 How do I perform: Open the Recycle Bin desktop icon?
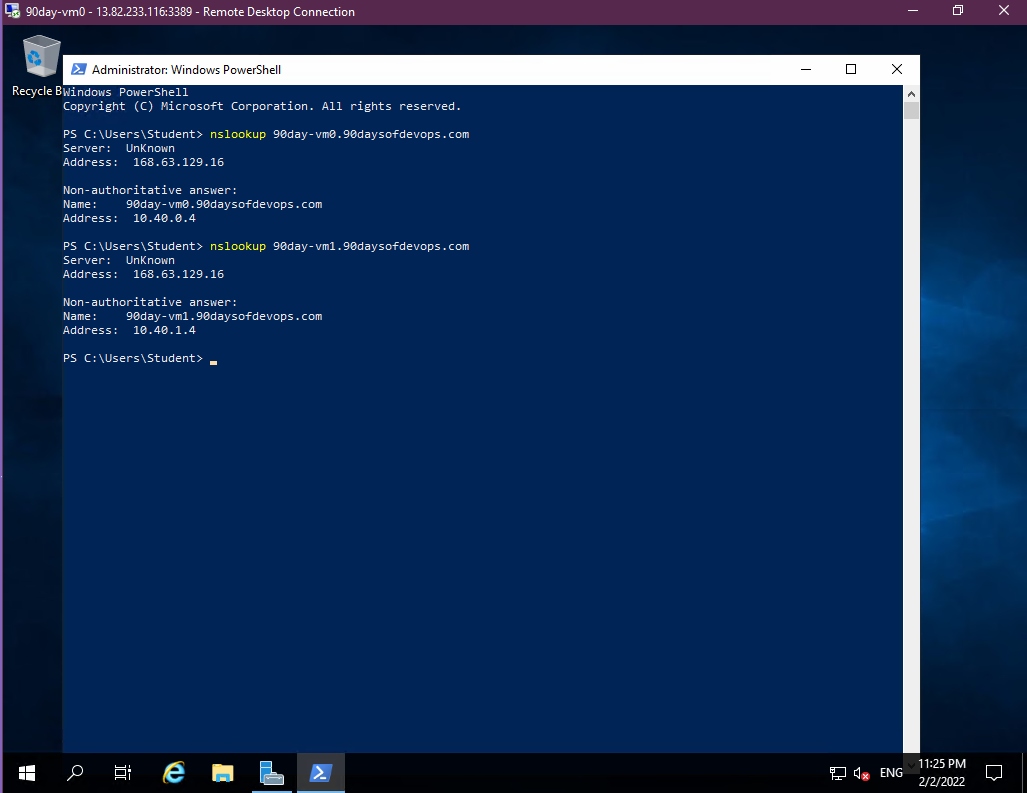click(42, 62)
